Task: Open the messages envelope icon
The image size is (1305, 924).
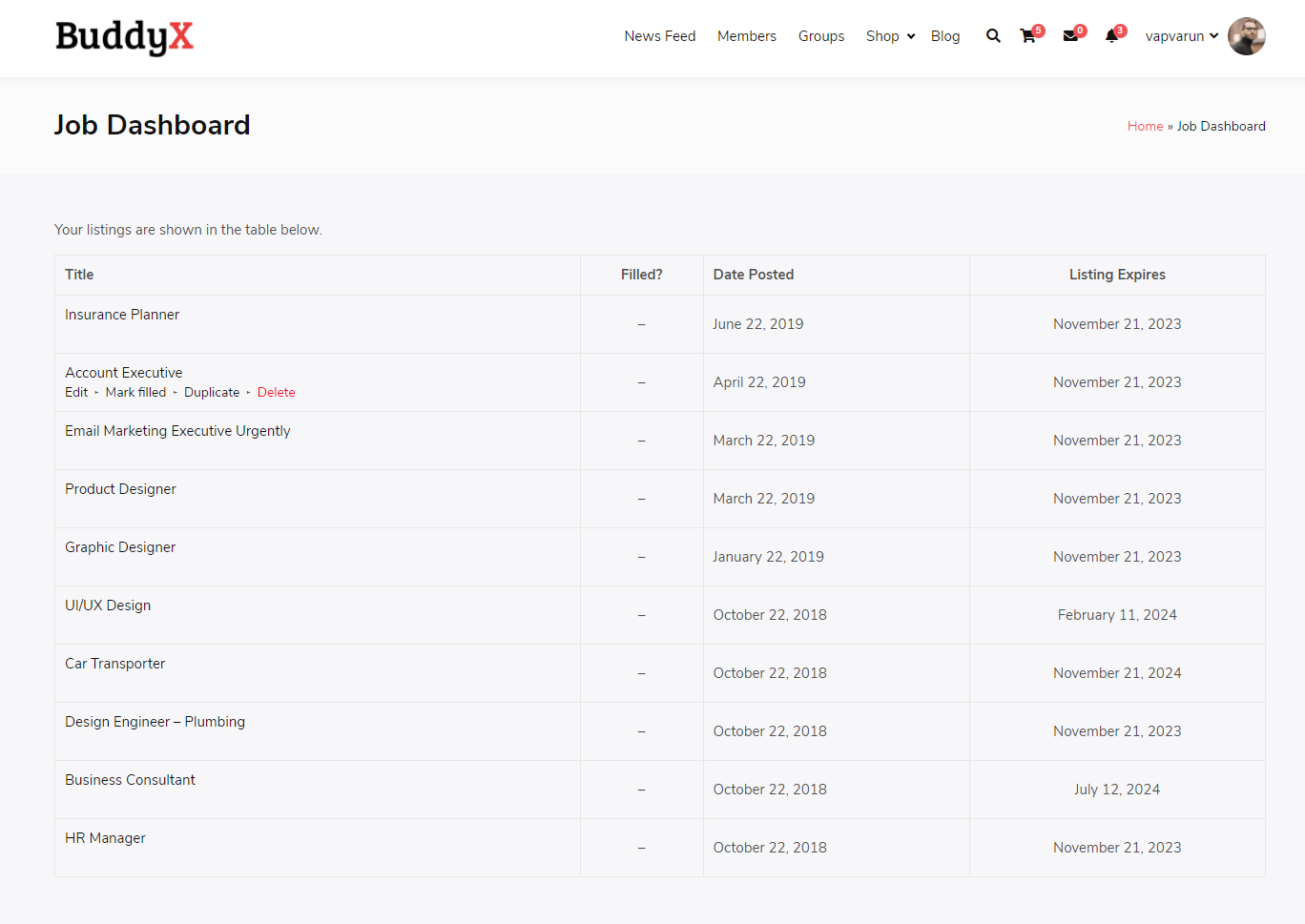Action: click(1070, 36)
